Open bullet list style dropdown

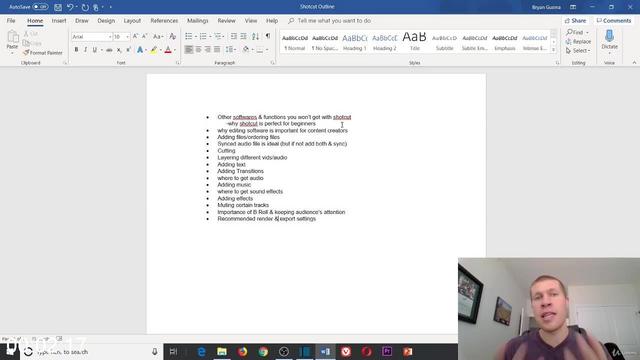(x=196, y=37)
